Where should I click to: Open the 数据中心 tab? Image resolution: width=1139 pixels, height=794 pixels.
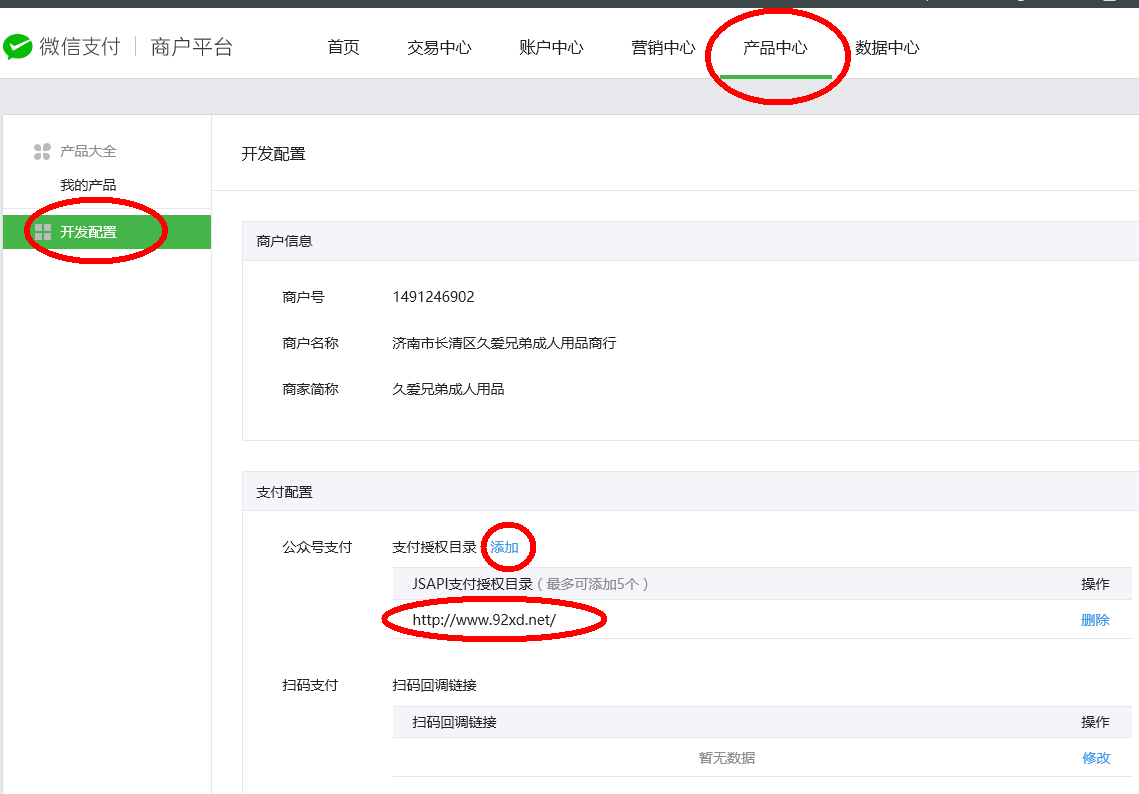(887, 47)
